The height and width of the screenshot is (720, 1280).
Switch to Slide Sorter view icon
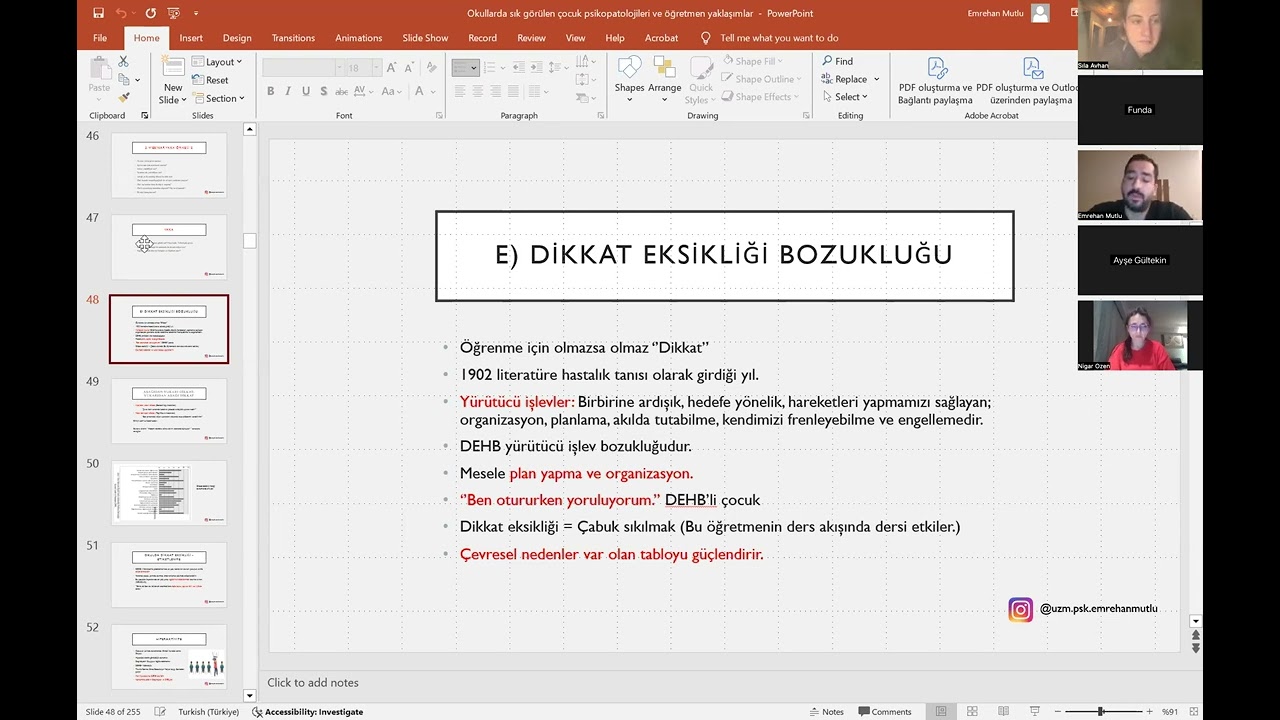[973, 711]
